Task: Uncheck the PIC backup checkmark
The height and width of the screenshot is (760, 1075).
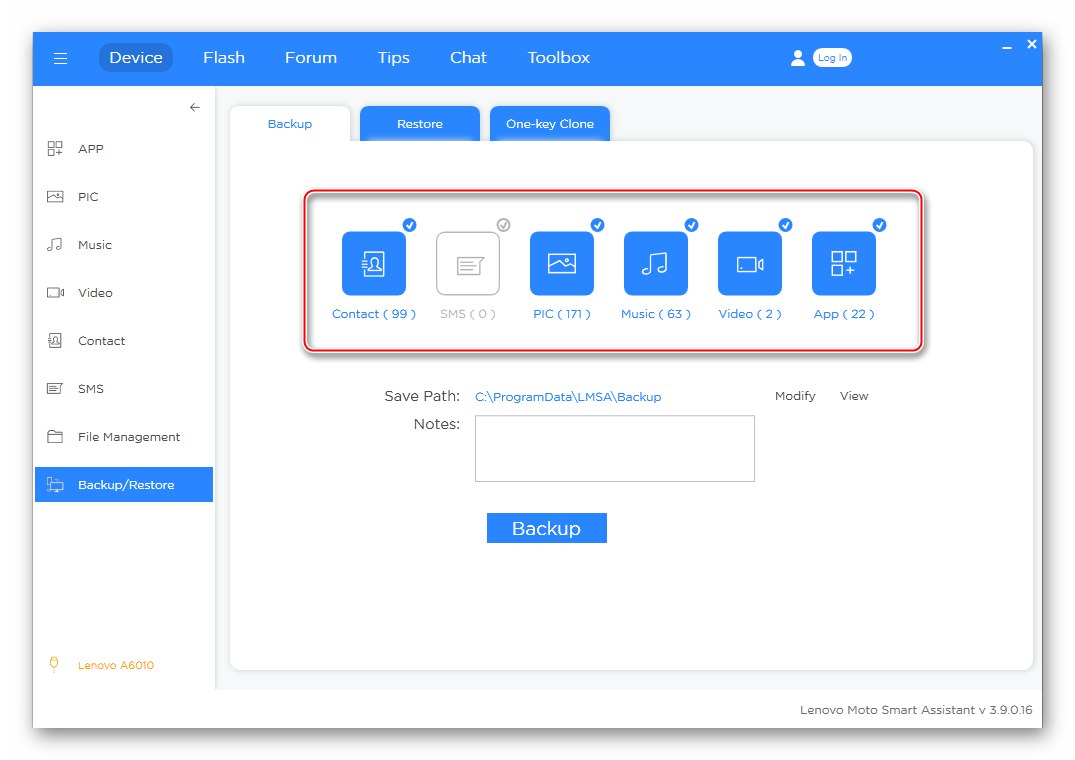Action: pos(597,225)
